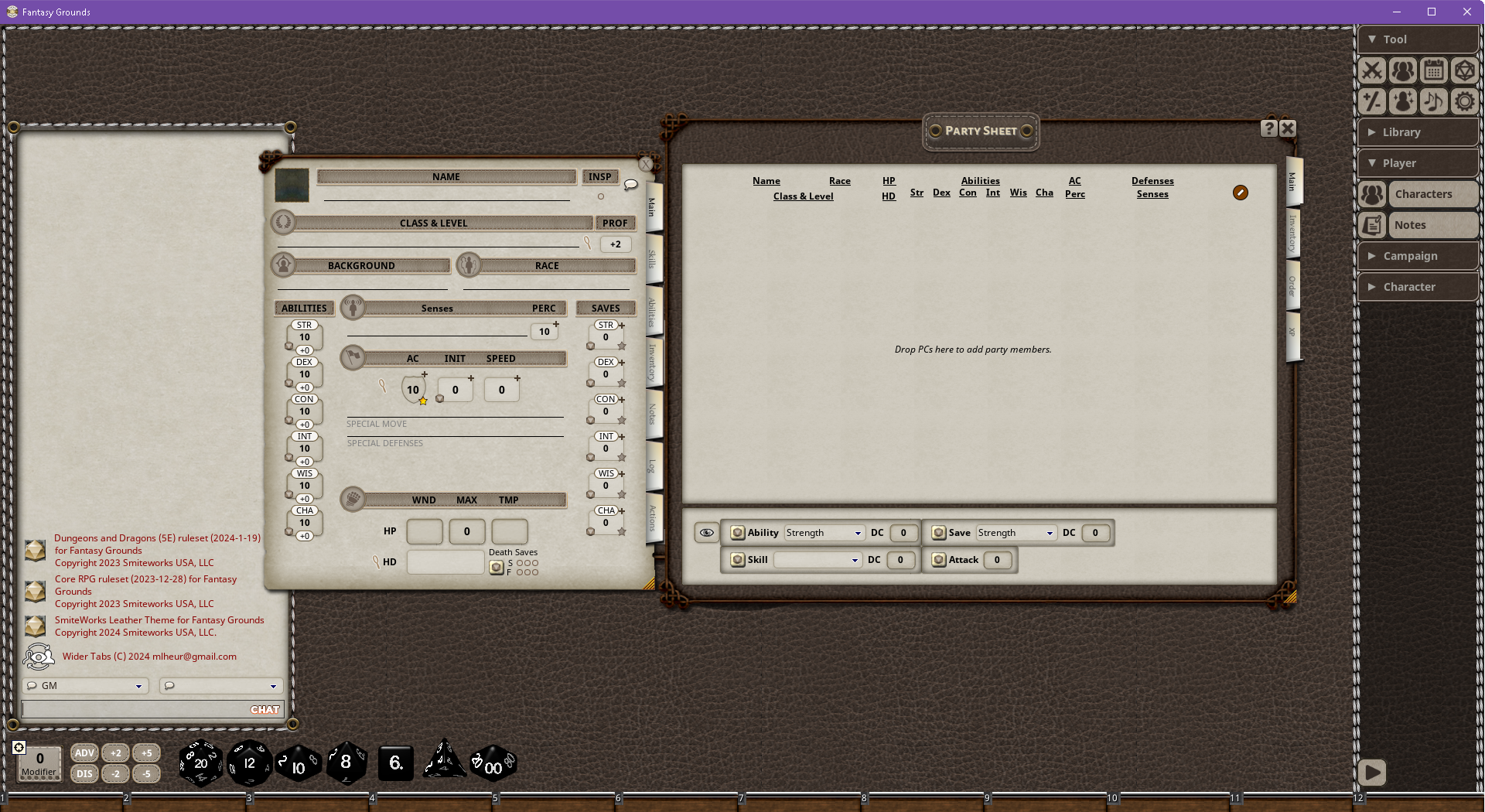Image resolution: width=1485 pixels, height=812 pixels.
Task: Toggle WIS save proficiency star
Action: pyautogui.click(x=622, y=495)
